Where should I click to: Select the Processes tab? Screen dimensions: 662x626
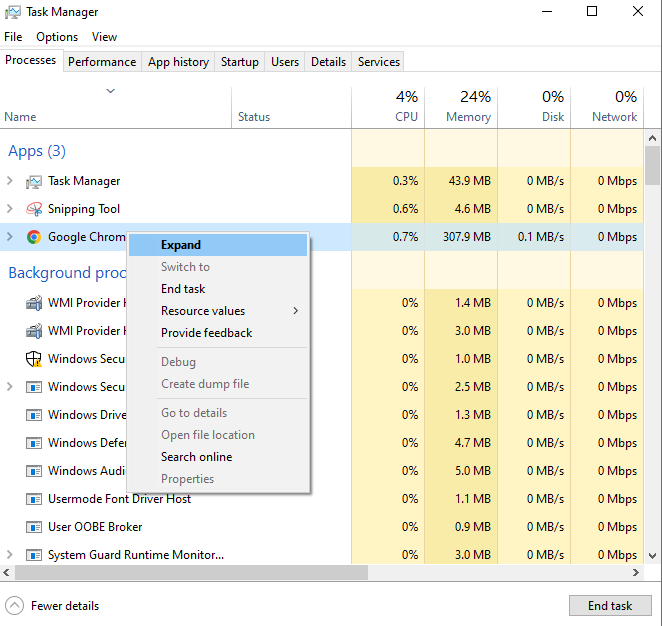tap(30, 60)
